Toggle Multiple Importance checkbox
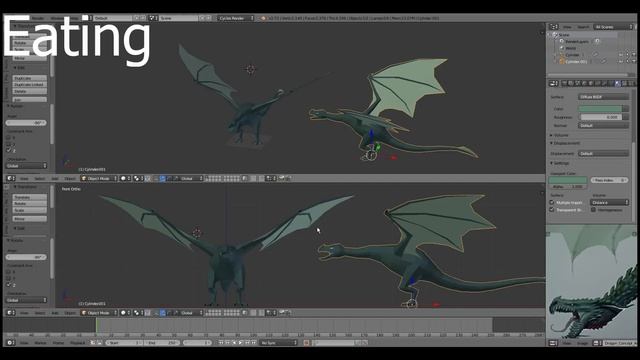 (552, 202)
